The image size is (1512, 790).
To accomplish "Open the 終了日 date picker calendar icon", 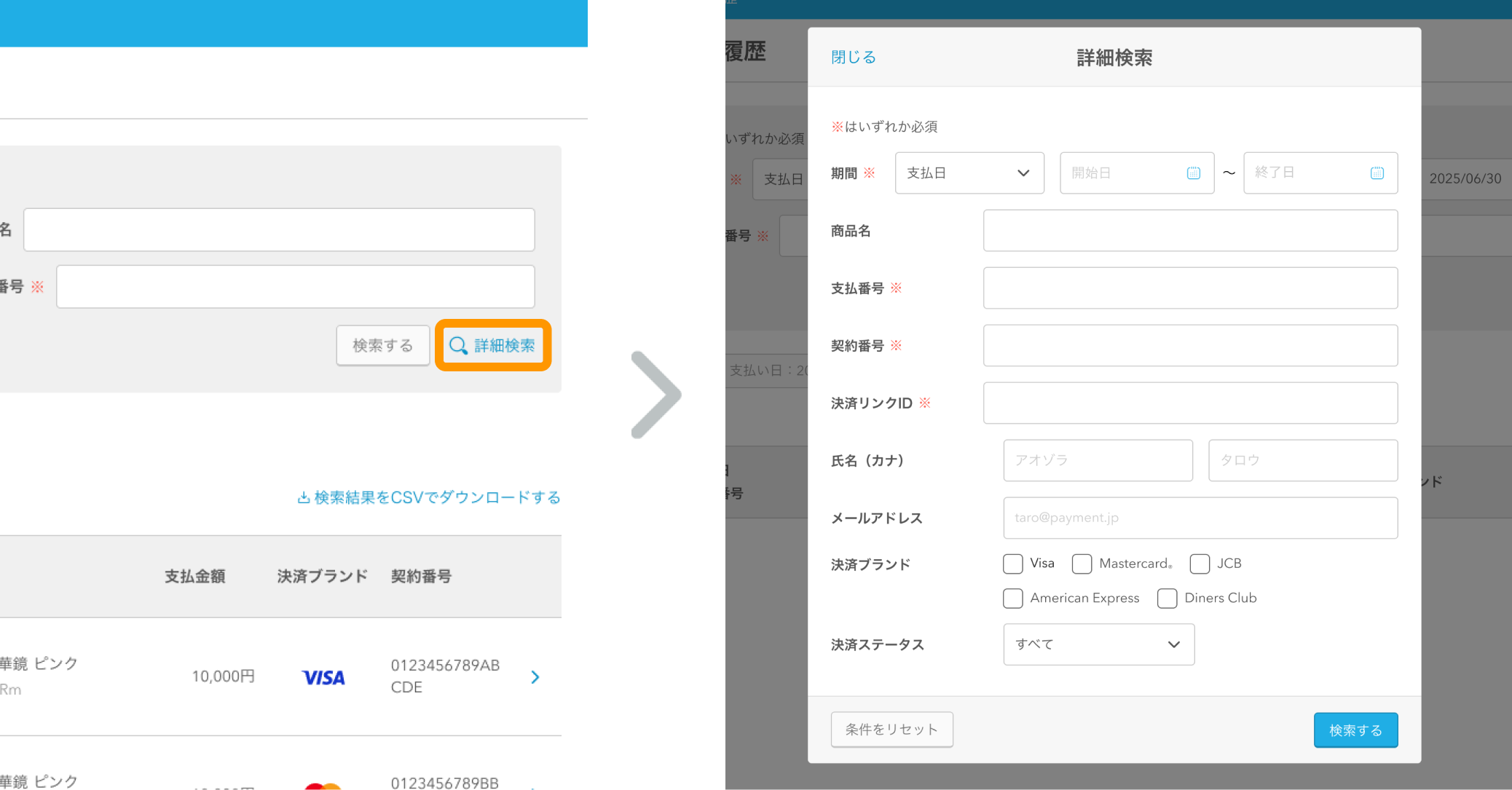I will pos(1377,173).
